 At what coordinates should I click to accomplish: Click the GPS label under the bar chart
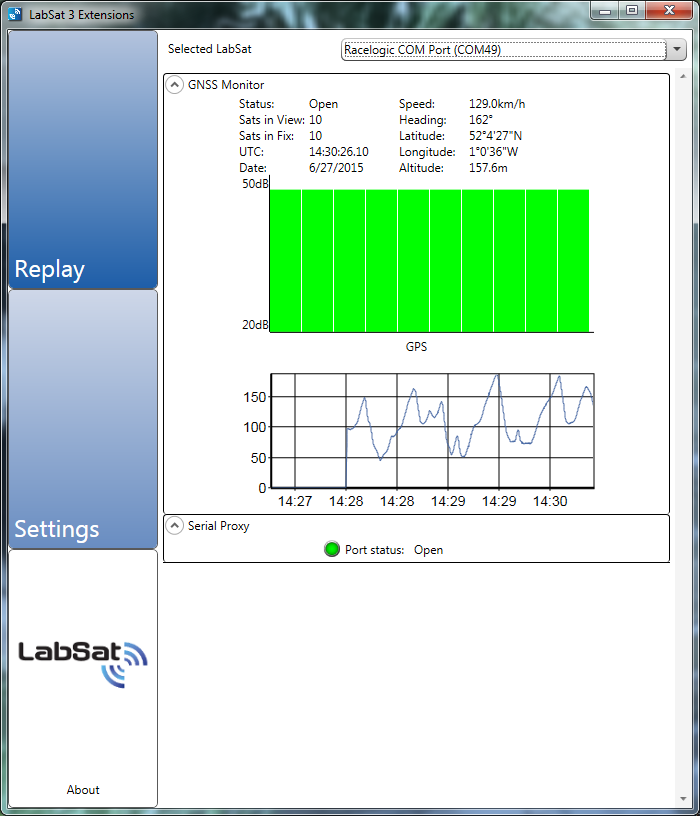point(416,347)
